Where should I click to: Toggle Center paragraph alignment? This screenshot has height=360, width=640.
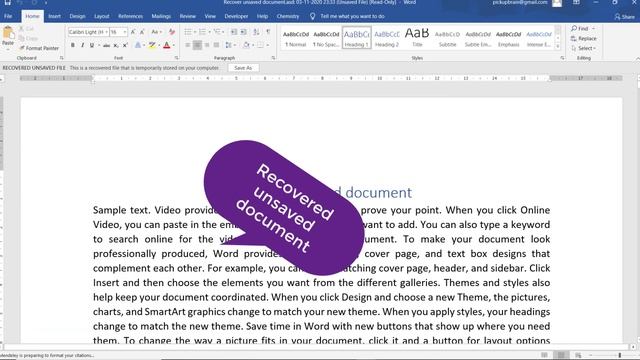(197, 45)
